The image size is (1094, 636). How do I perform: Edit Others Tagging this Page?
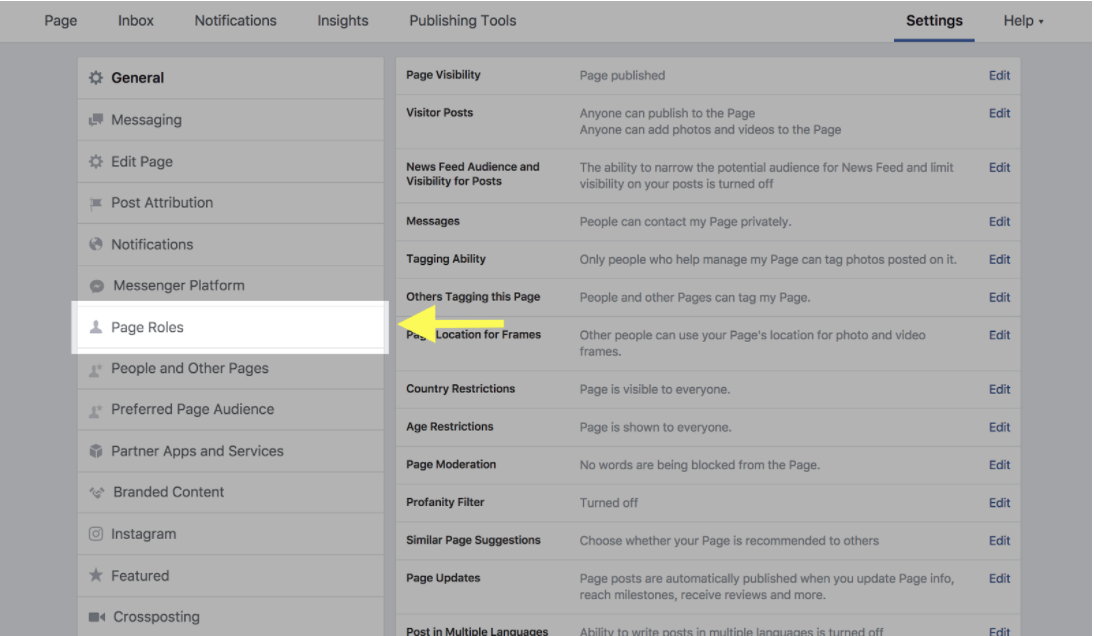pyautogui.click(x=999, y=297)
